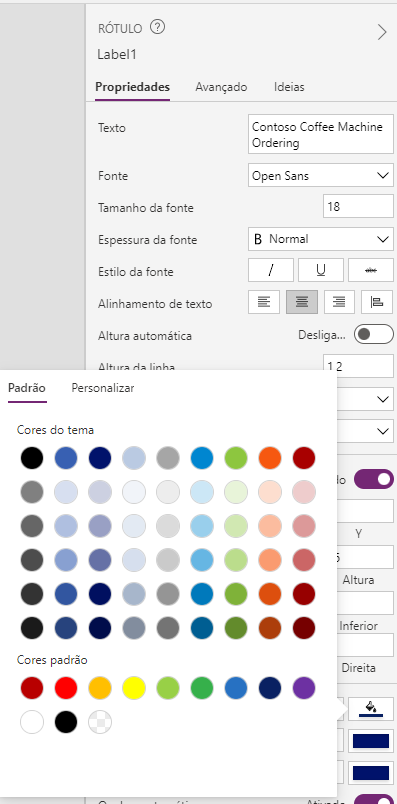Toggle italic font style
This screenshot has height=804, width=397.
tap(271, 271)
